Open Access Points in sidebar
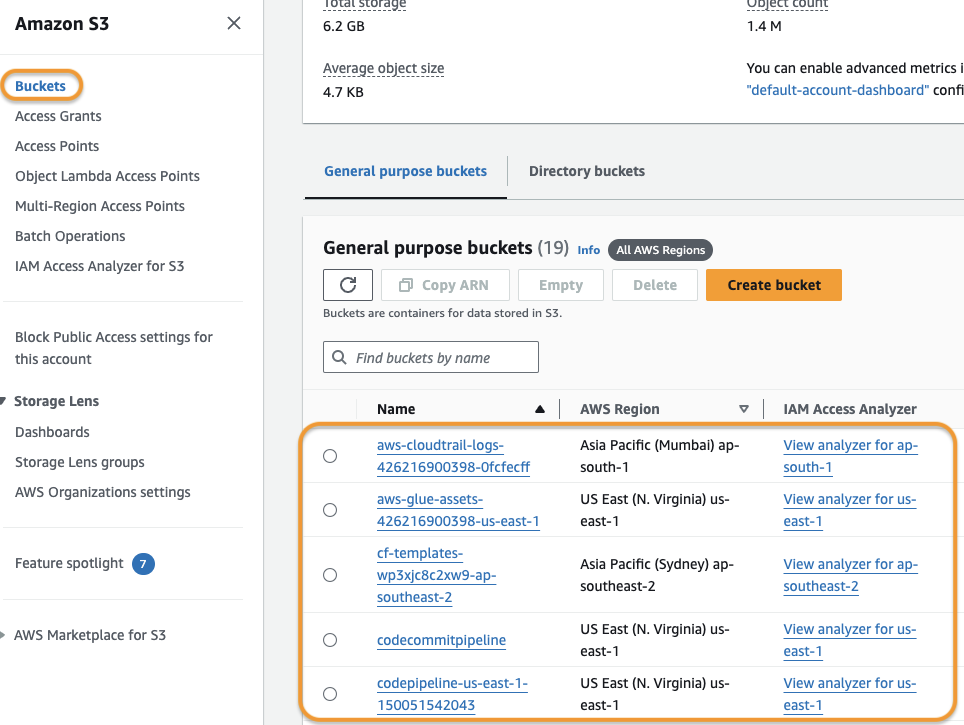964x725 pixels. click(x=57, y=146)
